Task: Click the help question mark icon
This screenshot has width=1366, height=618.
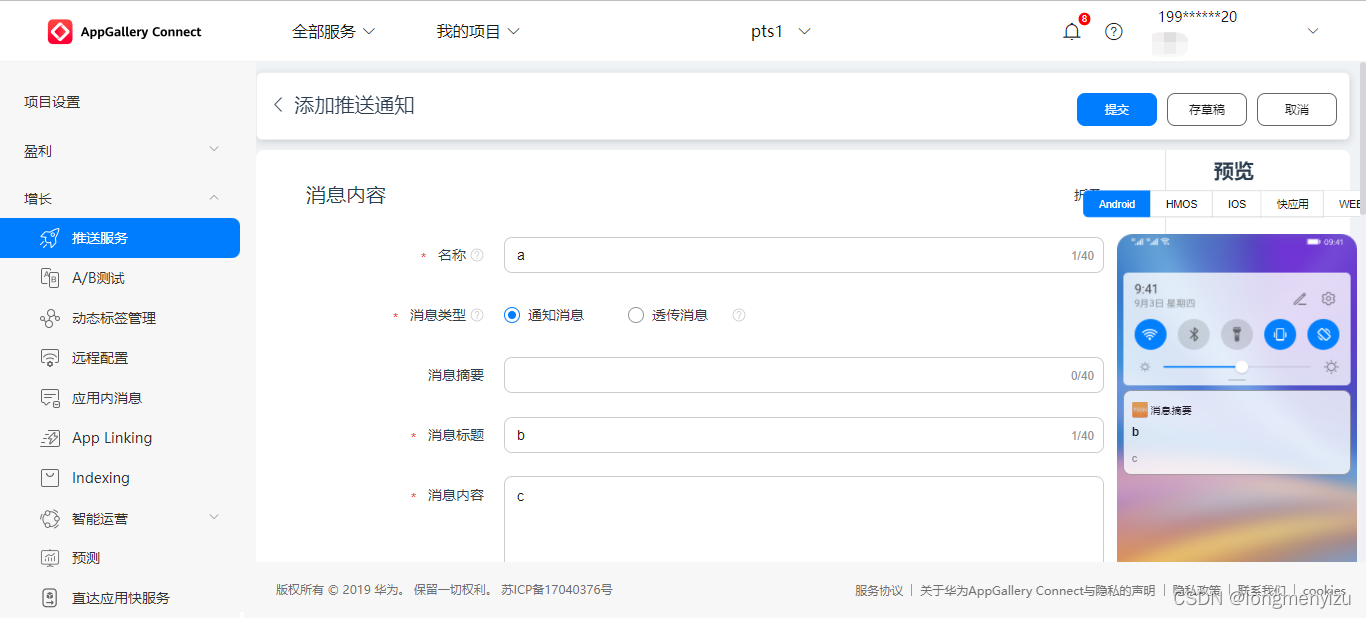Action: 1113,31
